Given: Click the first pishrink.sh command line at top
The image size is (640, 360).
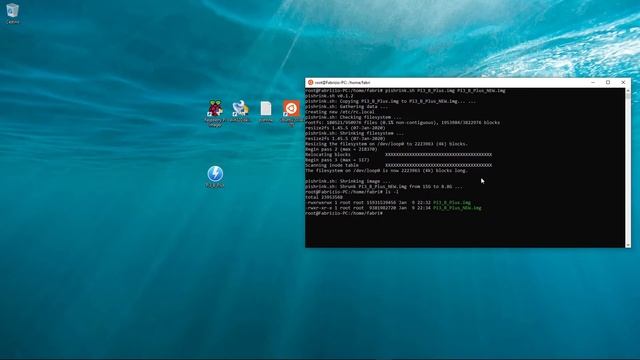Looking at the screenshot, I should [x=405, y=91].
